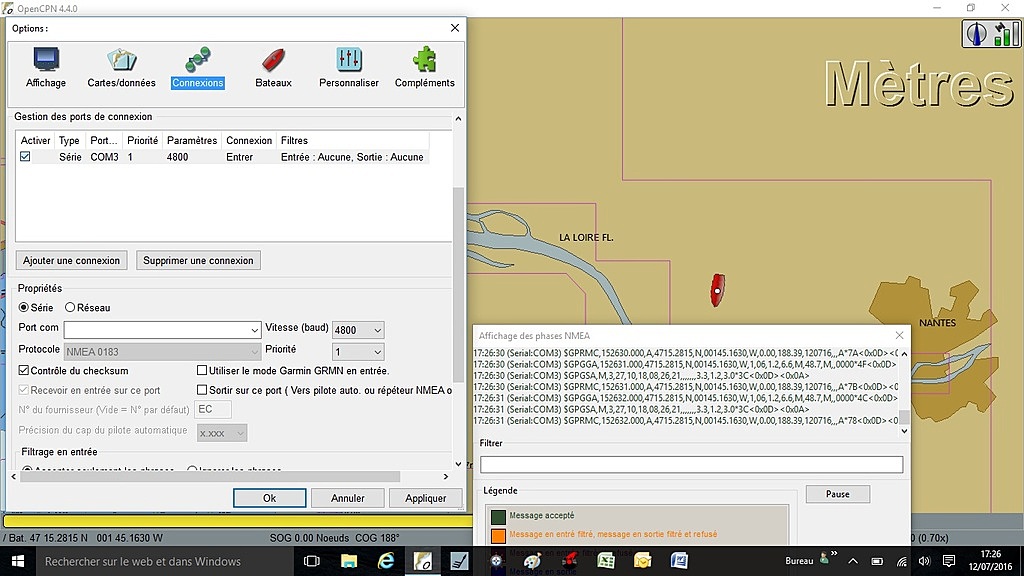The image size is (1024, 576).
Task: Click the red own-ship boat on the chart
Action: tap(717, 290)
